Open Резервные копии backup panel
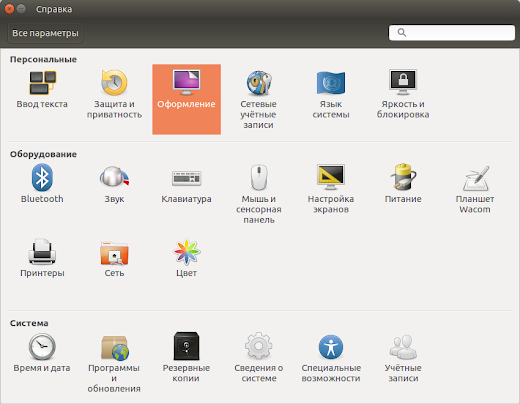The height and width of the screenshot is (404, 520). [186, 358]
